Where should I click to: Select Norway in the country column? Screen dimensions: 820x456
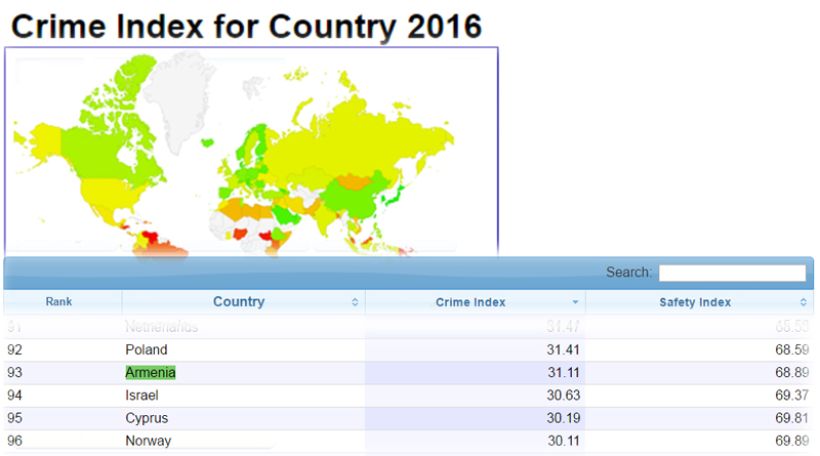coord(149,441)
